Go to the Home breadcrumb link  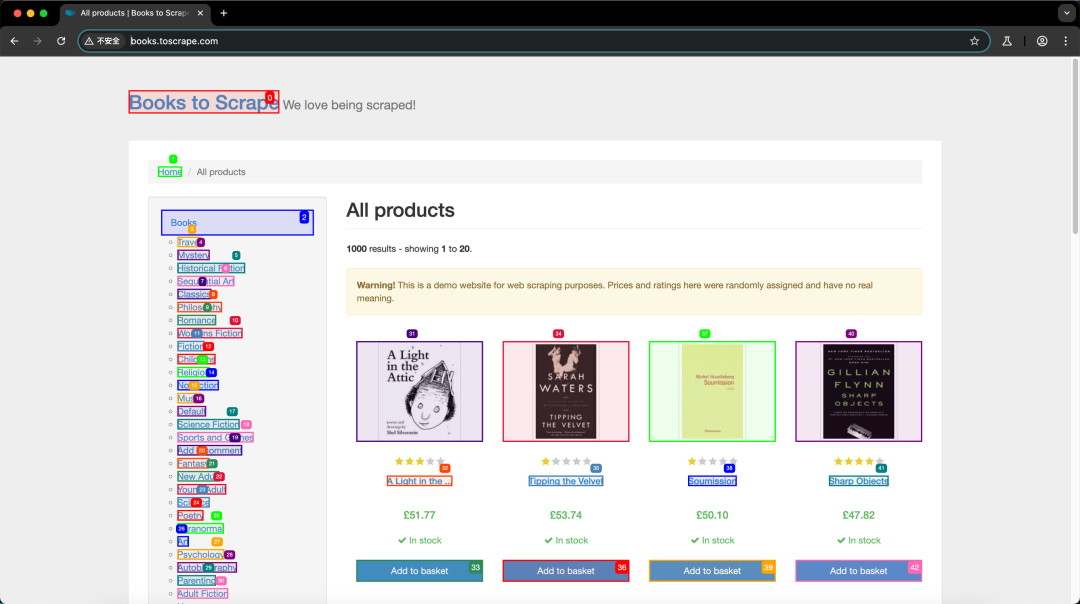click(x=169, y=172)
